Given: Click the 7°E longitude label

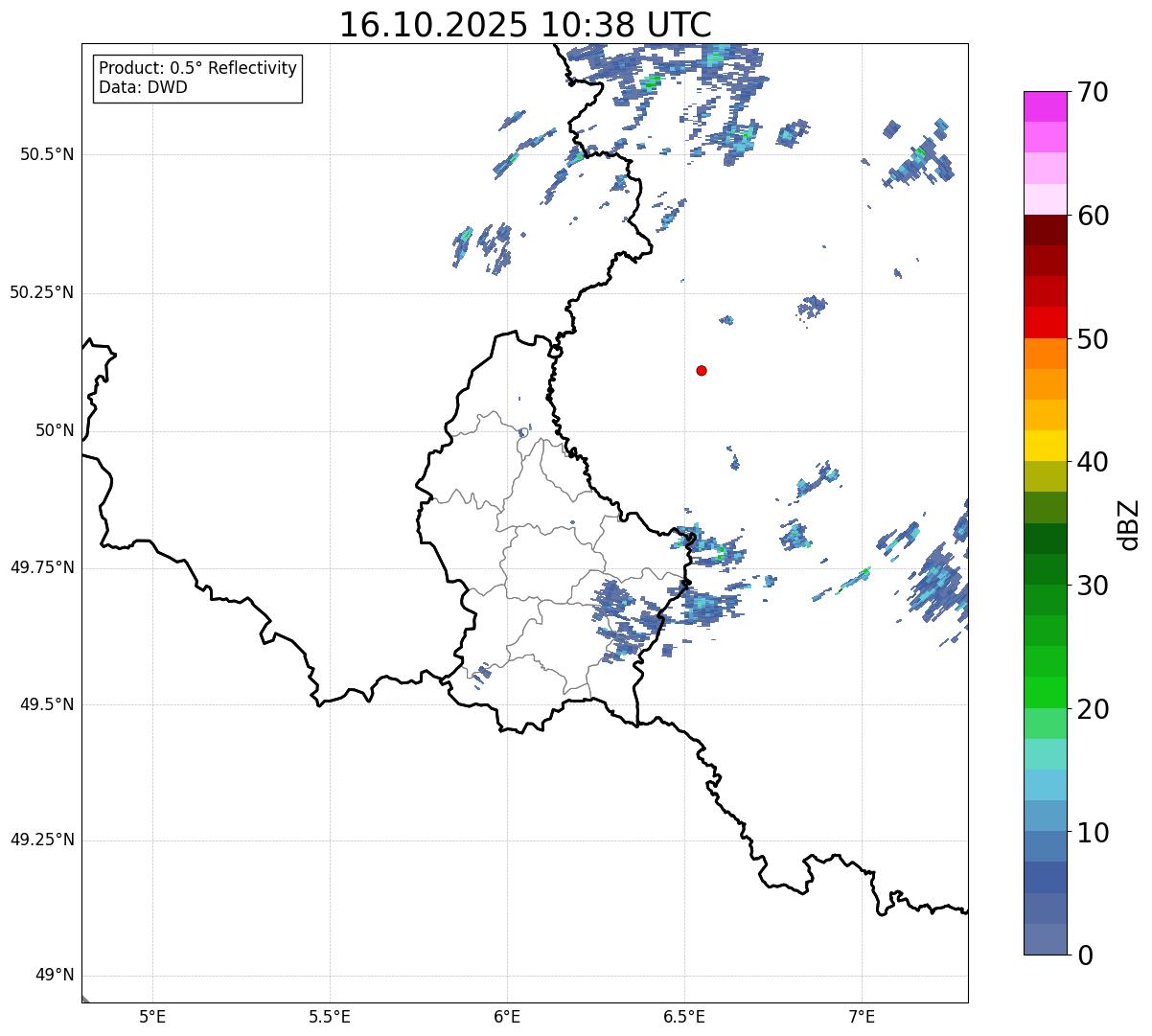Looking at the screenshot, I should (862, 1017).
